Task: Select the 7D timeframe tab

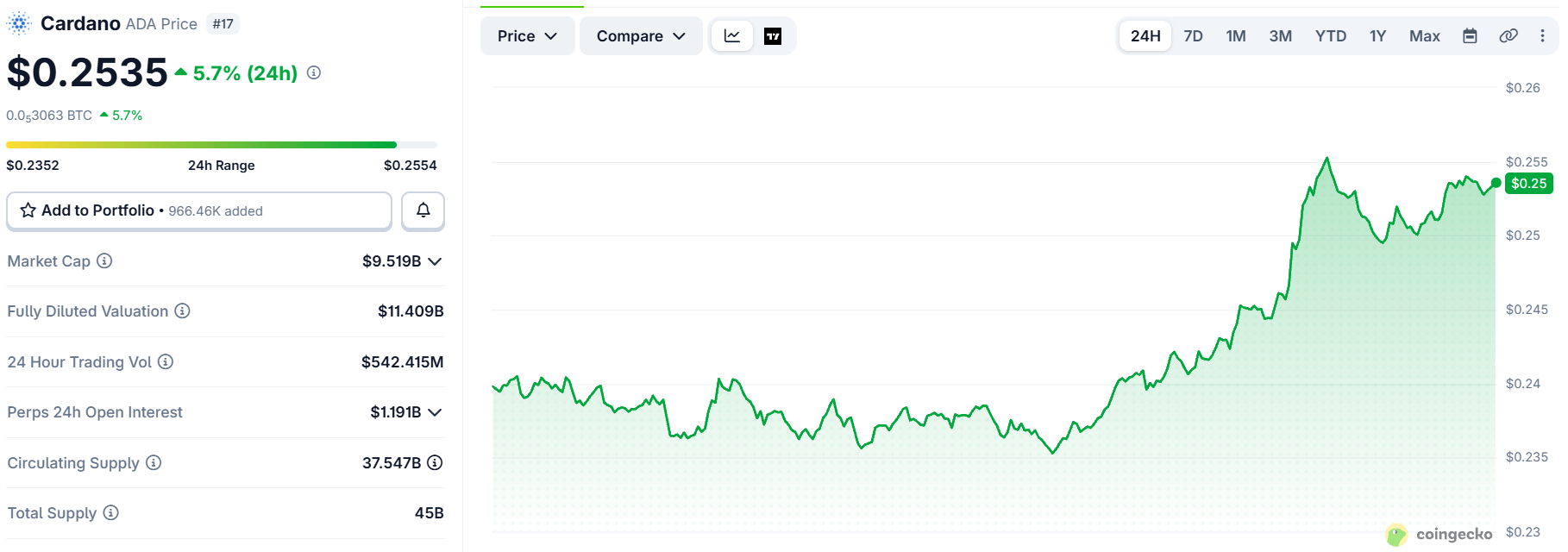Action: (x=1194, y=36)
